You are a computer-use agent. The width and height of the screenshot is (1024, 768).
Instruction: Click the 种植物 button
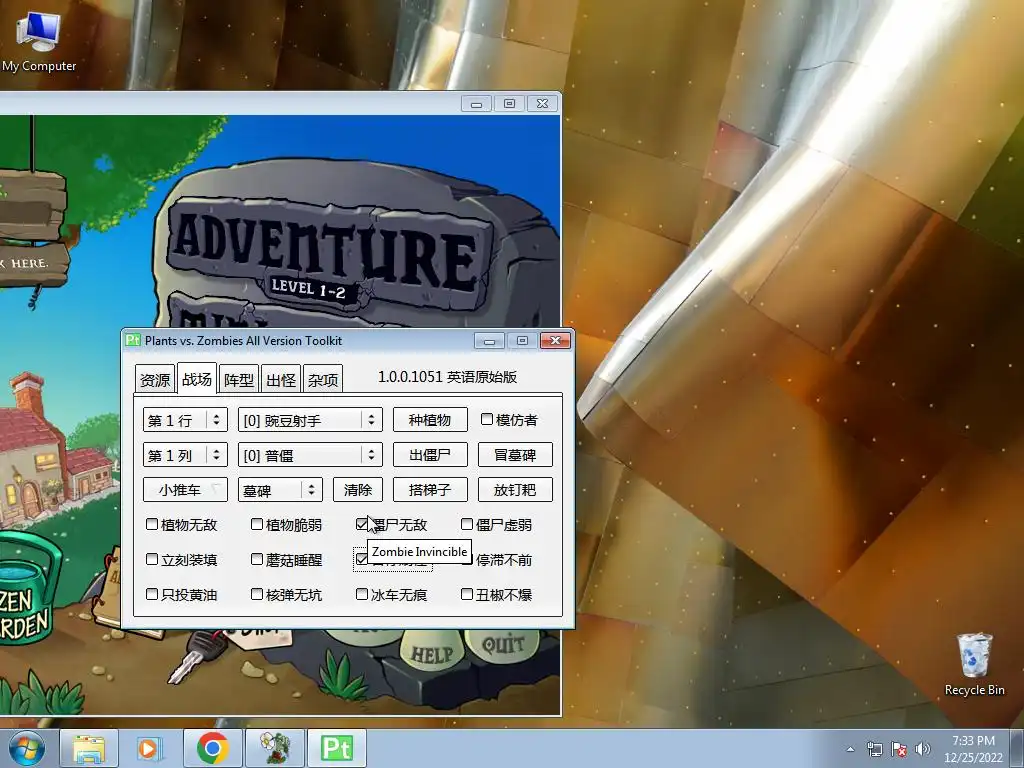pyautogui.click(x=430, y=420)
